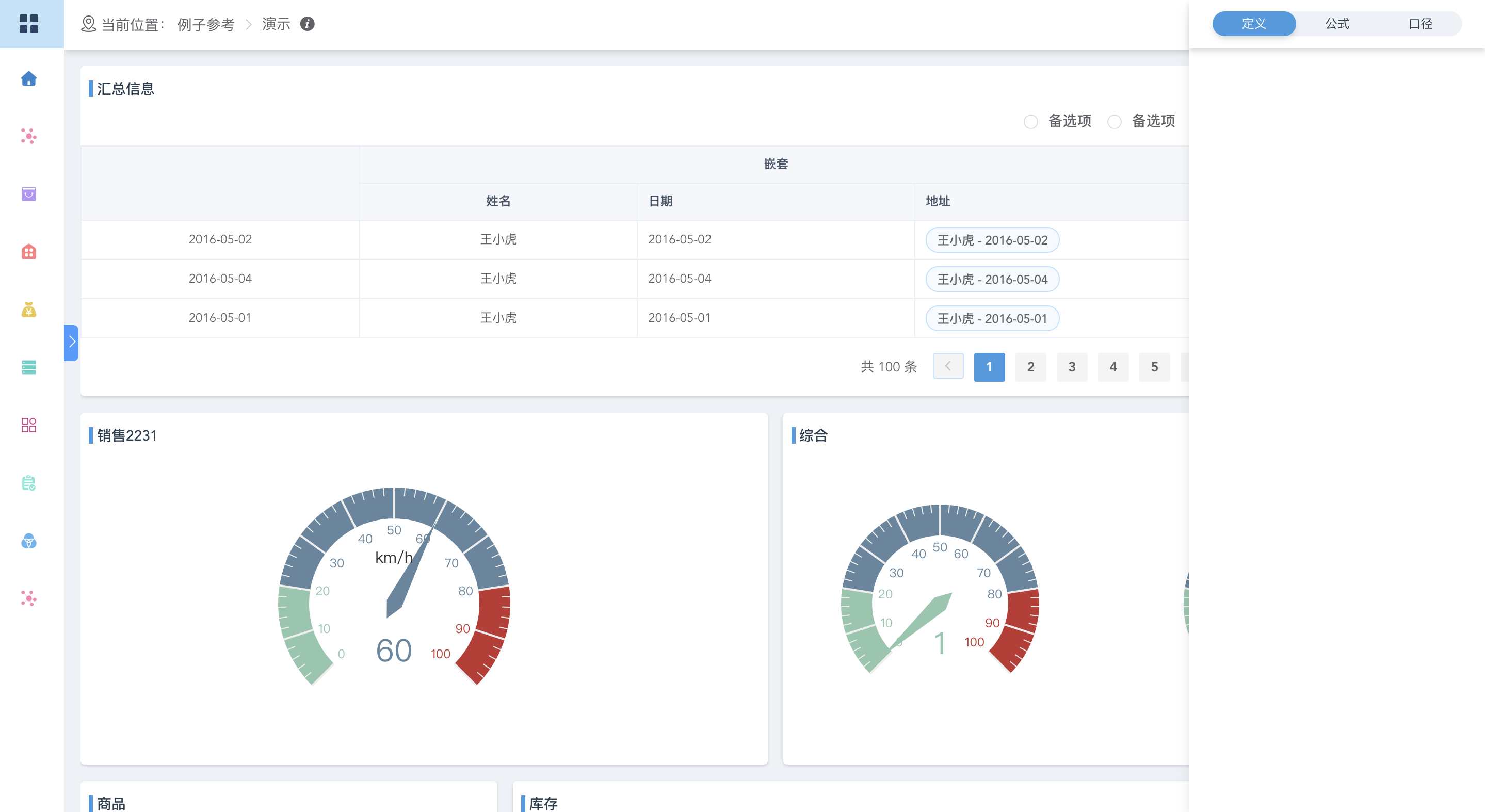The width and height of the screenshot is (1485, 812).
Task: Click the red warehouse building icon
Action: (29, 251)
